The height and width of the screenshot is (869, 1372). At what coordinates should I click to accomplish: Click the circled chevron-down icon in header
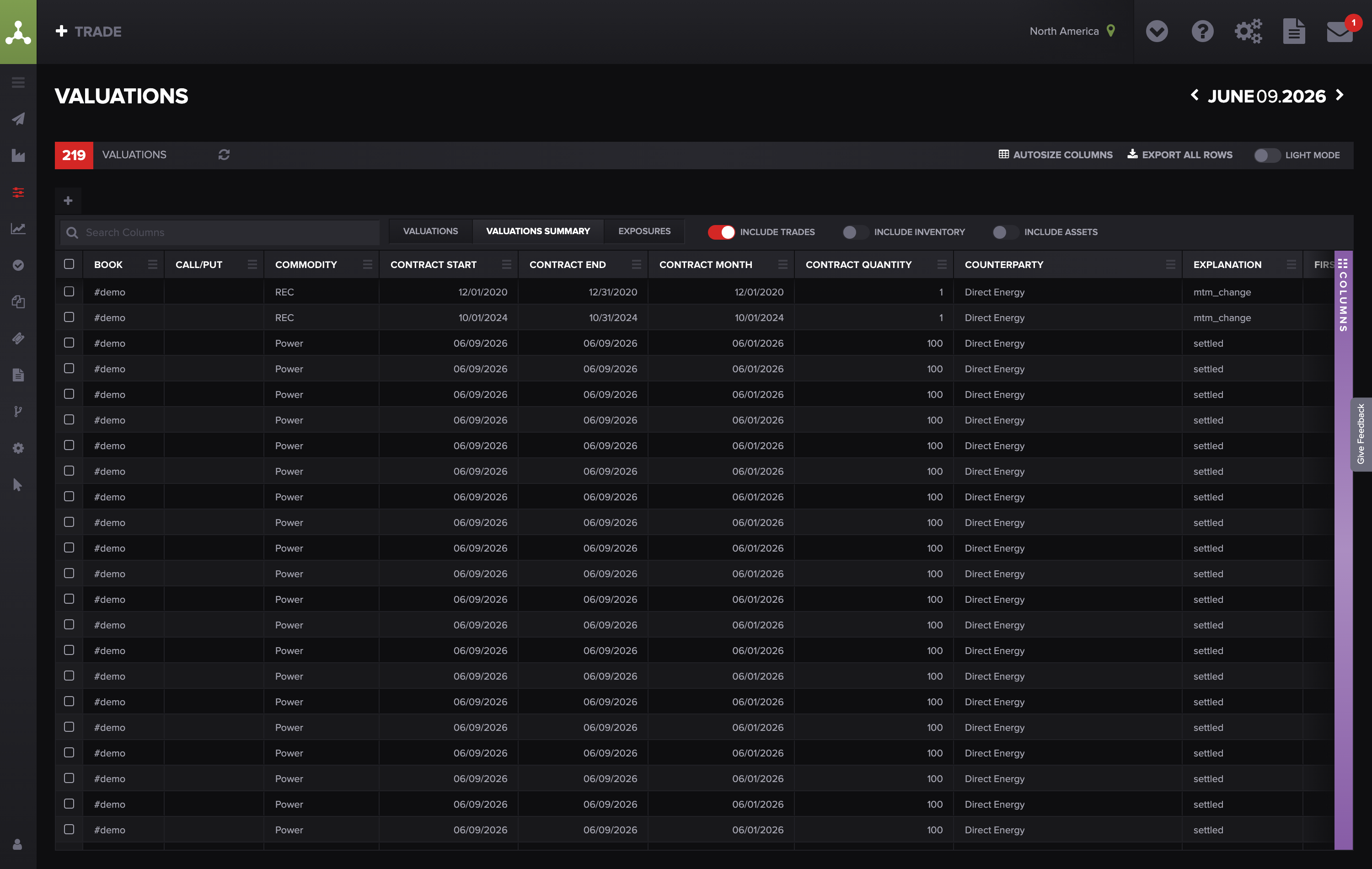[1157, 32]
